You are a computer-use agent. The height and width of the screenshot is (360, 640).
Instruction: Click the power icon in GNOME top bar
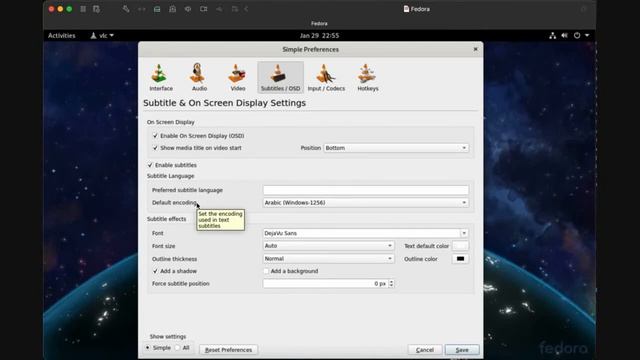pyautogui.click(x=577, y=36)
